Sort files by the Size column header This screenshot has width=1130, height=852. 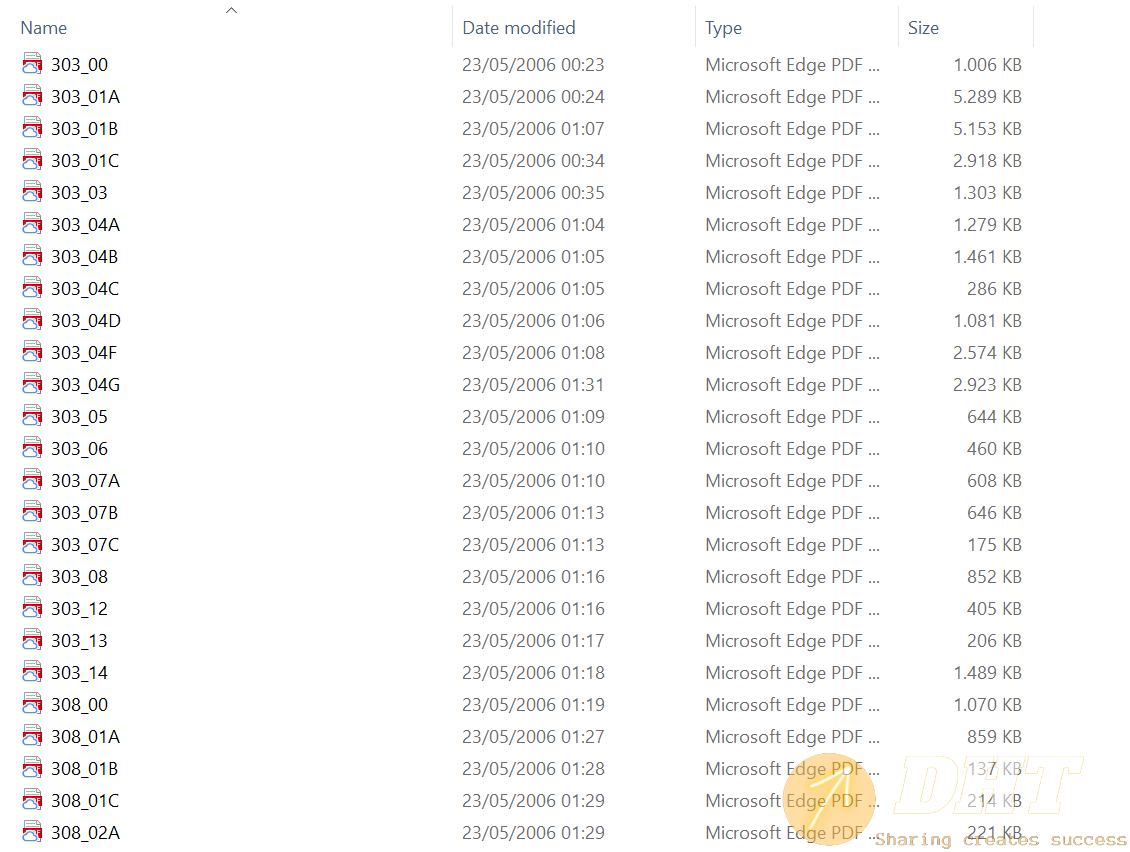923,28
